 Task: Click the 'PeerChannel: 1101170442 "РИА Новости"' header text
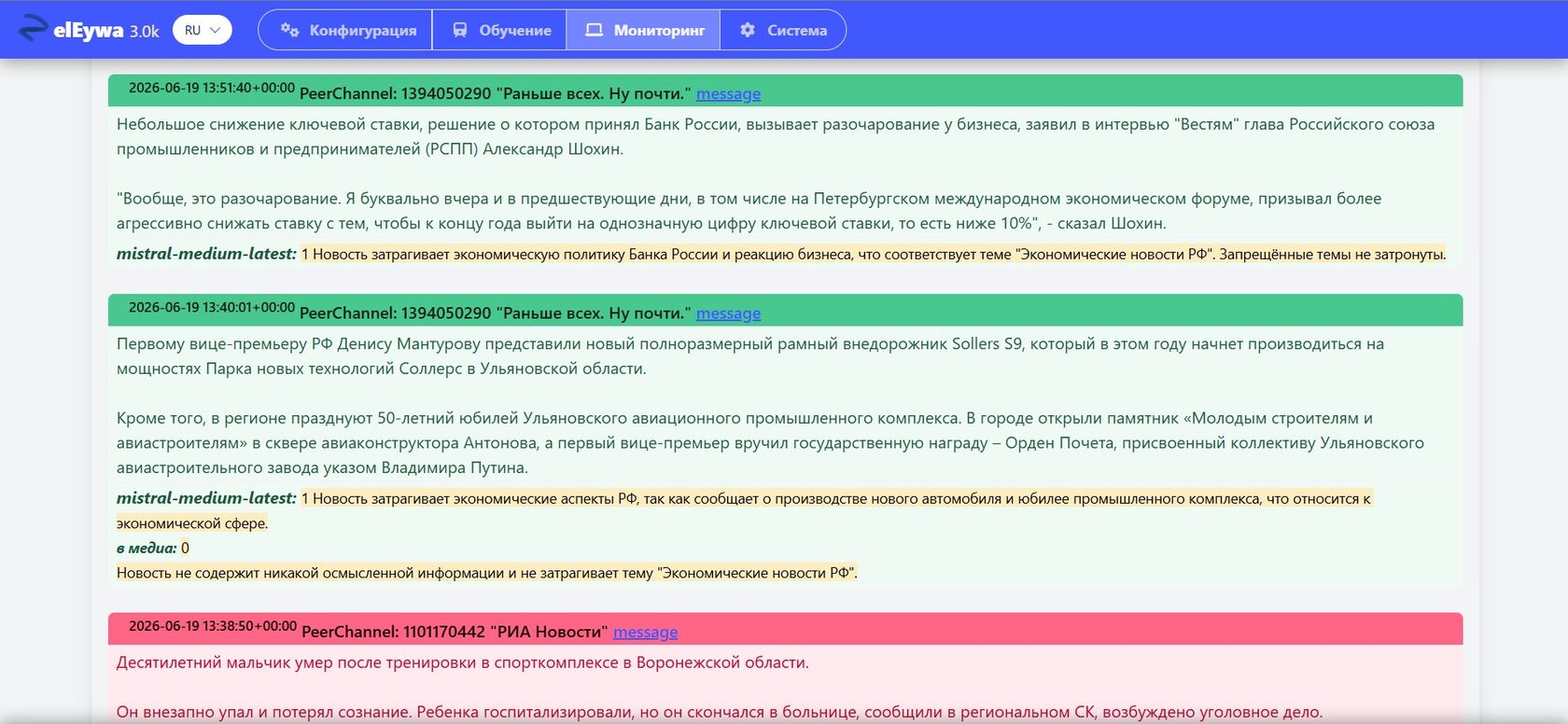pos(455,632)
